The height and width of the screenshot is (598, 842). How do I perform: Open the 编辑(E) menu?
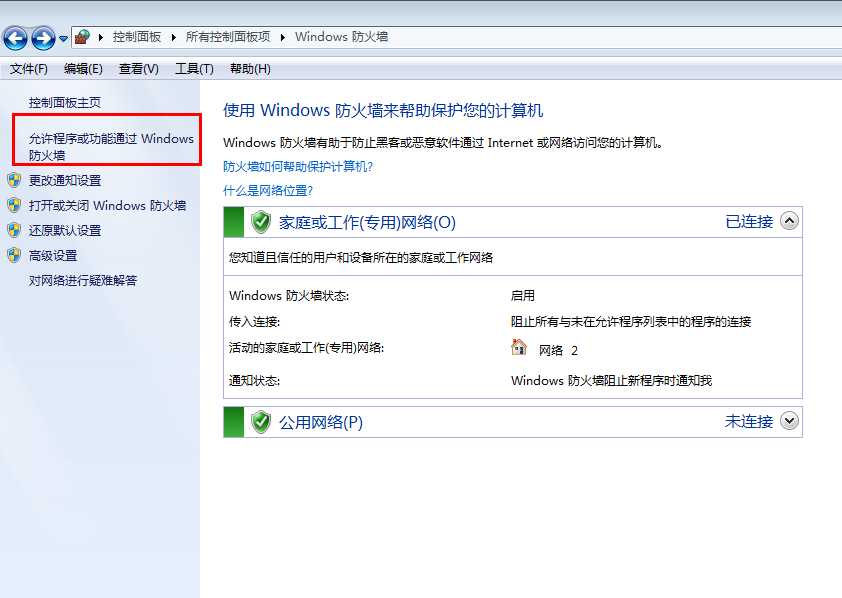tap(83, 69)
